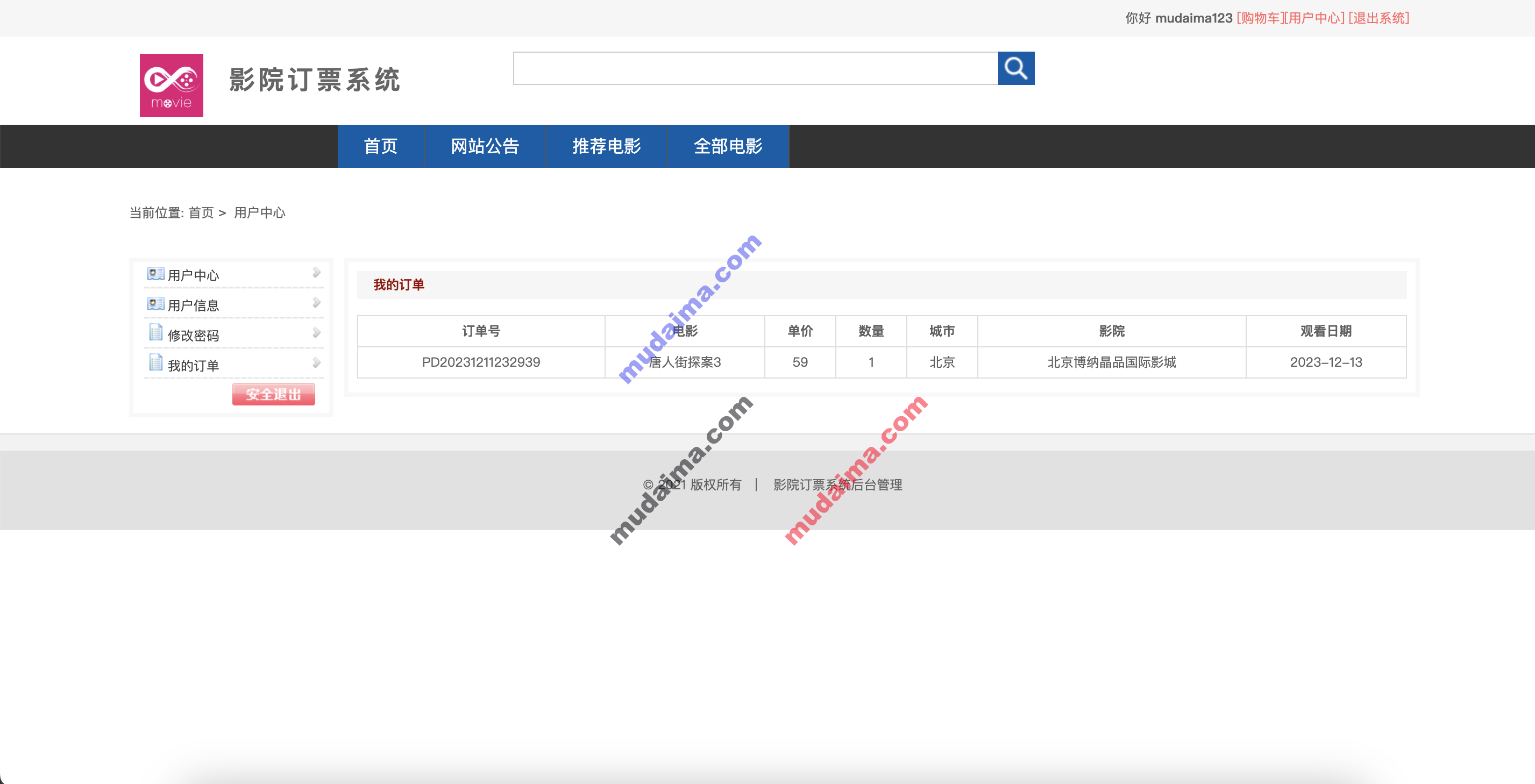1535x784 pixels.
Task: Click the arrow beside sidebar 用户中心
Action: click(316, 273)
